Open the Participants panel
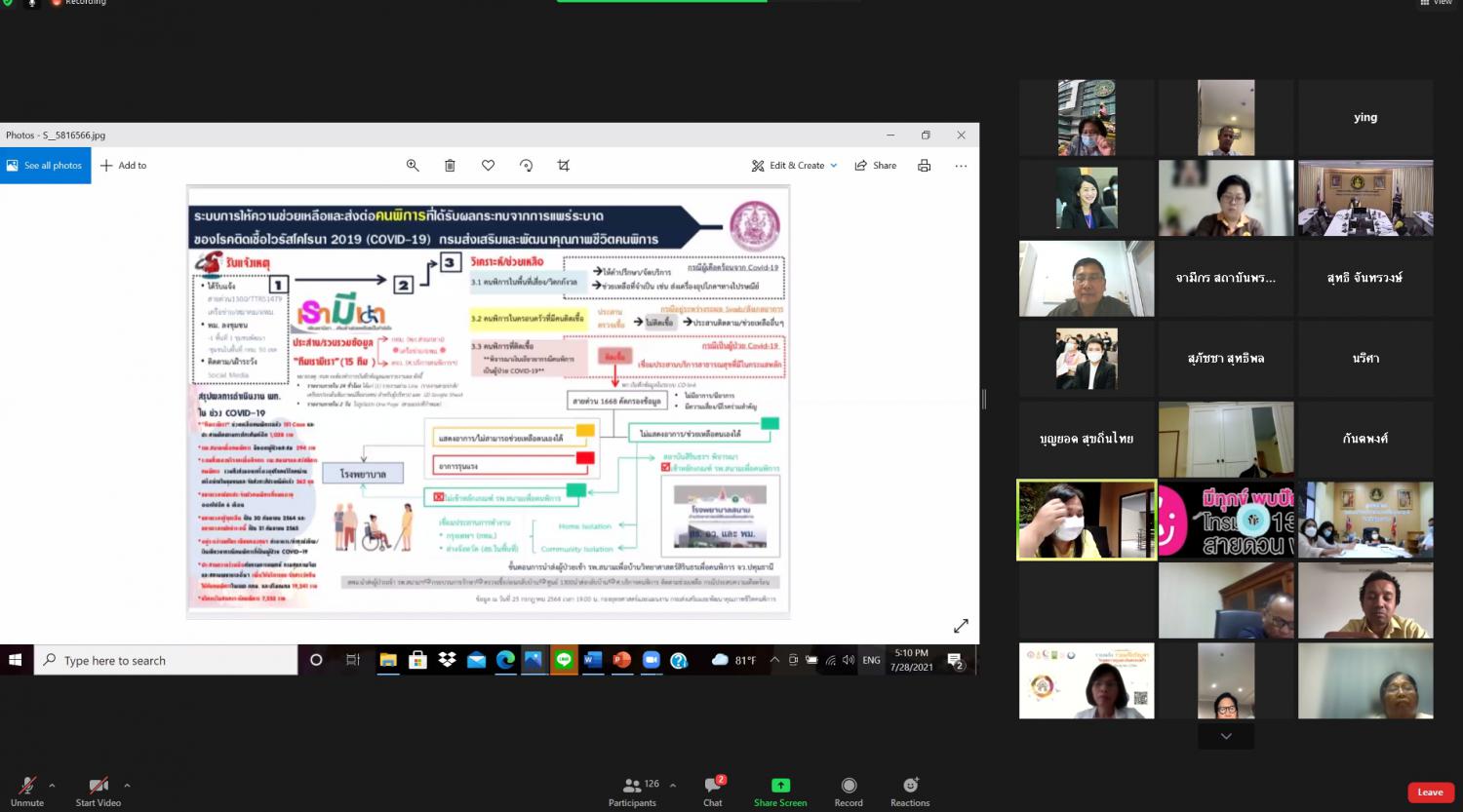The height and width of the screenshot is (812, 1463). 633,792
